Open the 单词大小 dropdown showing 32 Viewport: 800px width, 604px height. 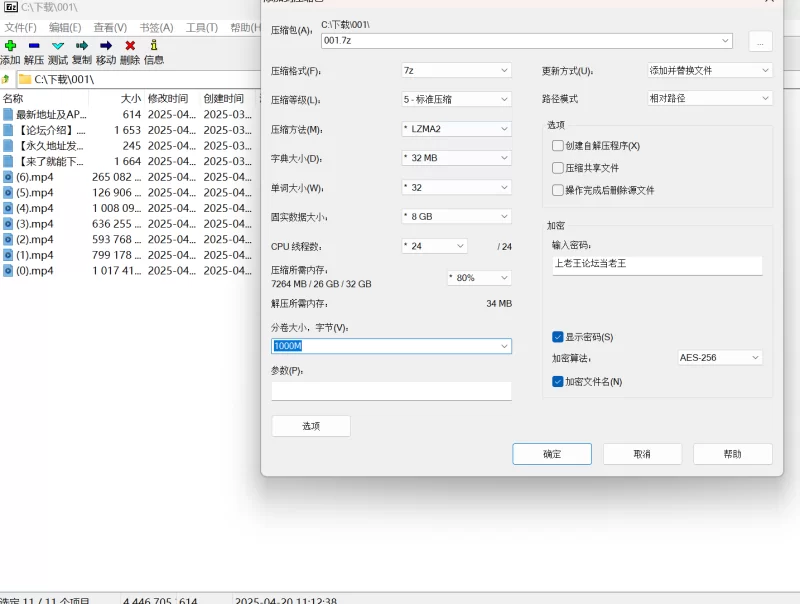click(x=456, y=188)
